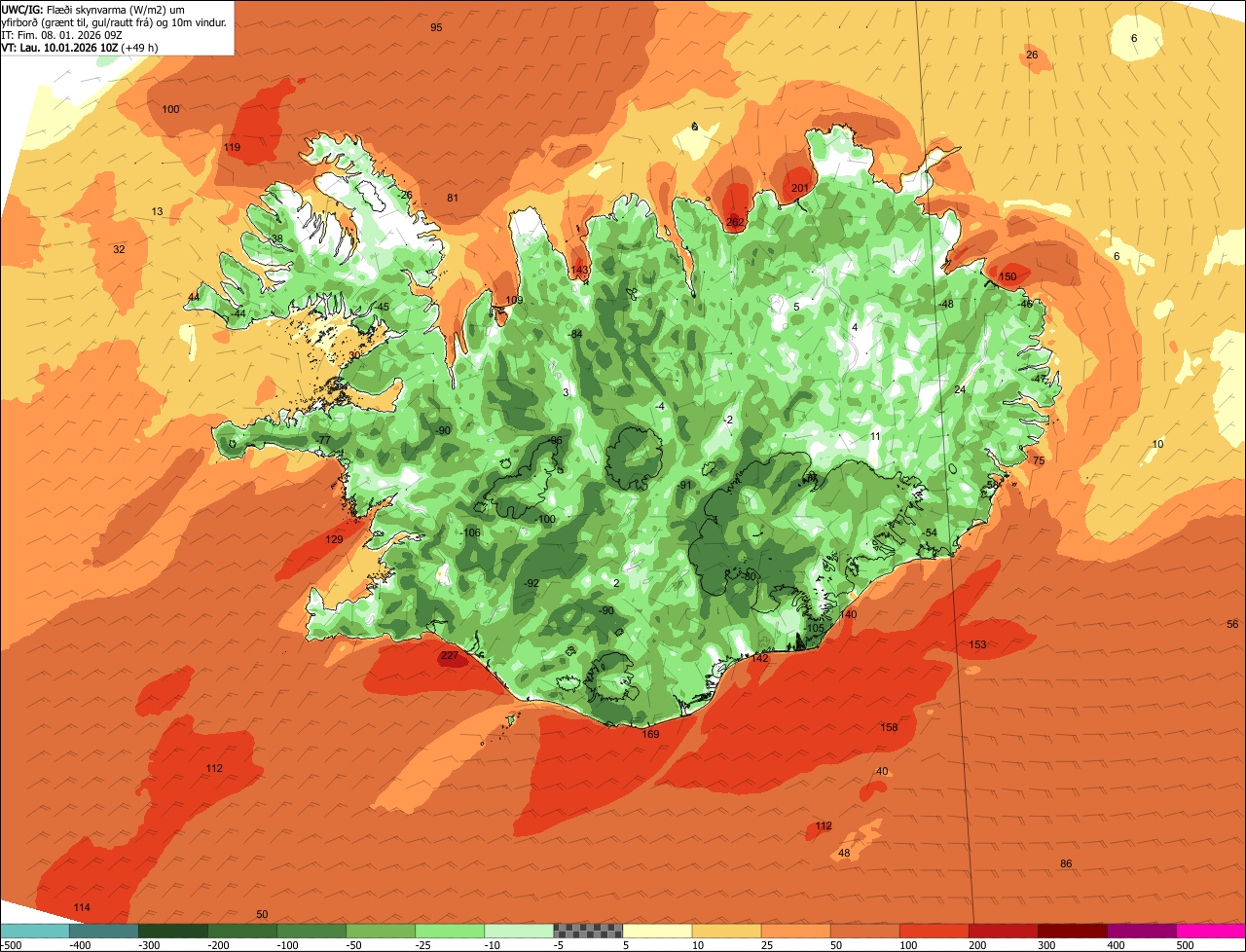Click the value '-47' on the east coast

[1039, 379]
